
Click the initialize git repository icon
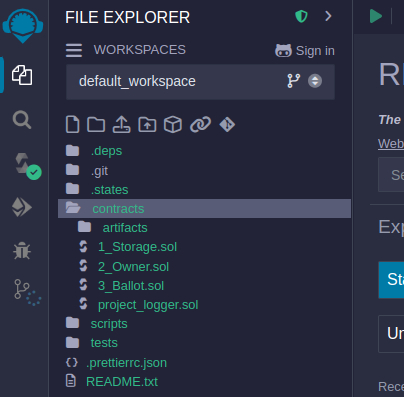227,125
